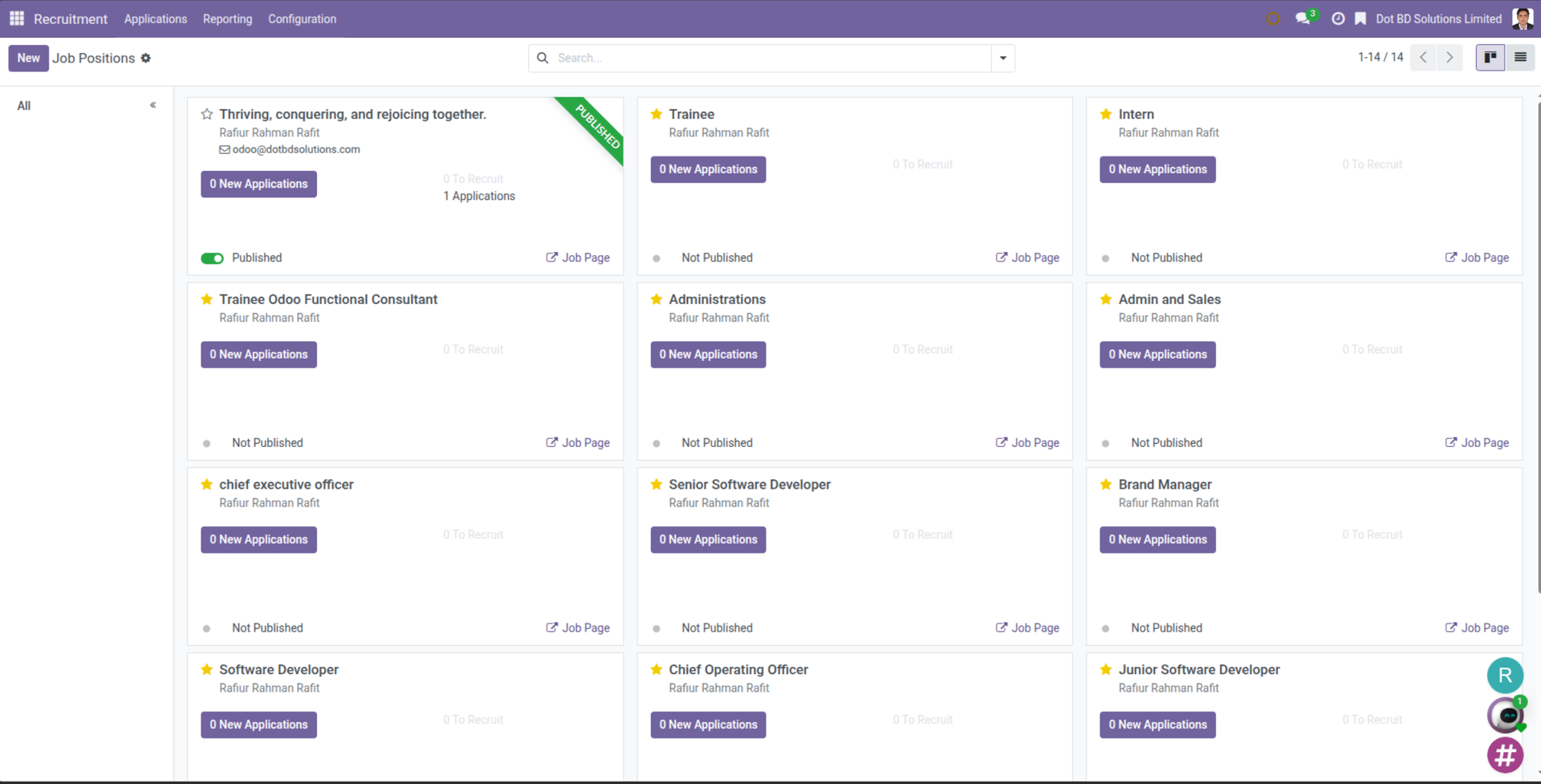
Task: Open Job Page link for Admin and Sales
Action: (1477, 443)
